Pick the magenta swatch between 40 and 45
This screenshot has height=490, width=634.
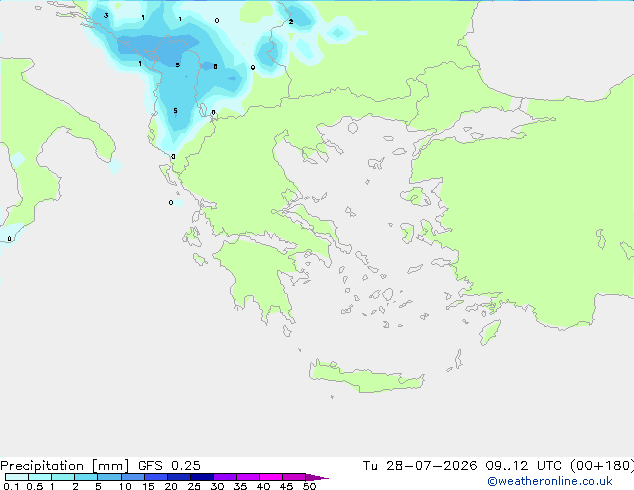(x=271, y=477)
